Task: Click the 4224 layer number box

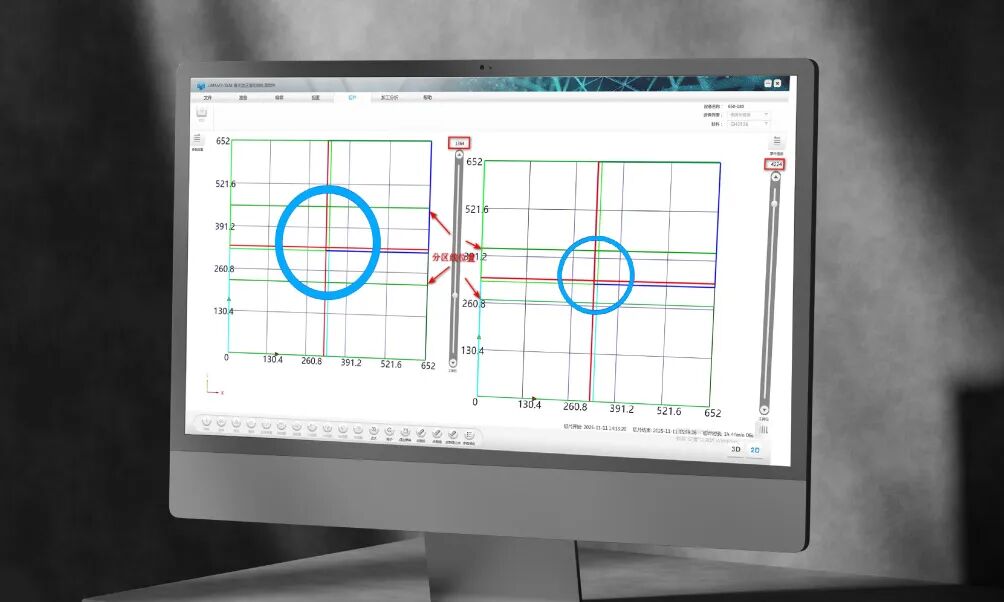Action: 775,164
